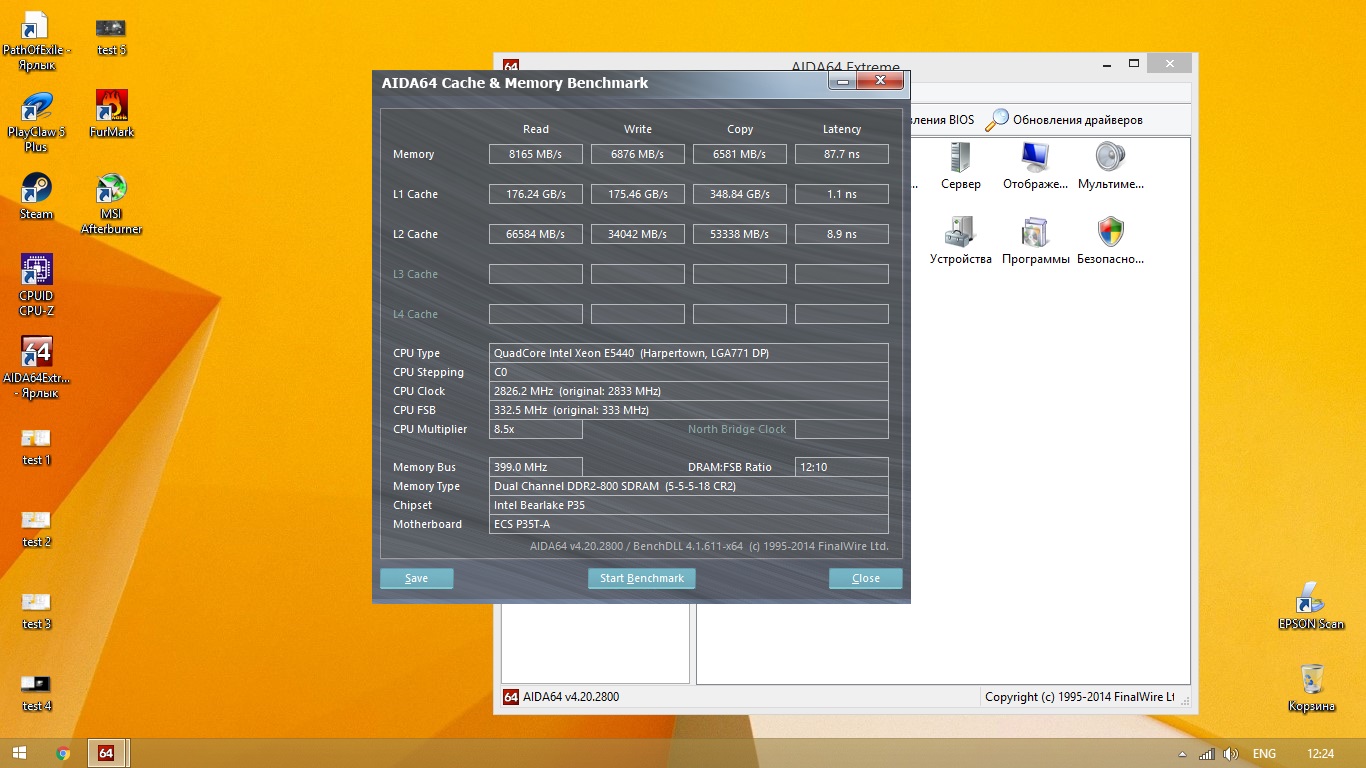1366x768 pixels.
Task: Click the L1 Cache Write value 175.46 GB/s
Action: coord(638,194)
